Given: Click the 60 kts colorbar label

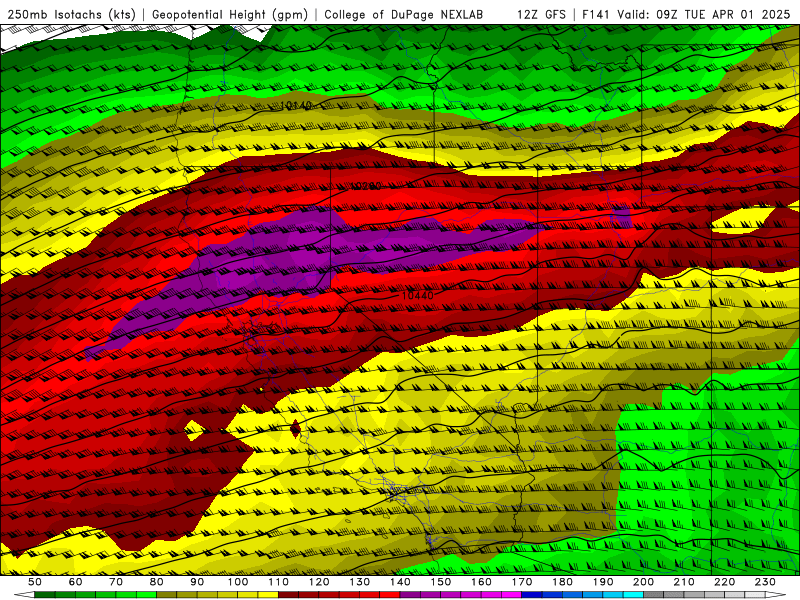Looking at the screenshot, I should pos(75,582).
